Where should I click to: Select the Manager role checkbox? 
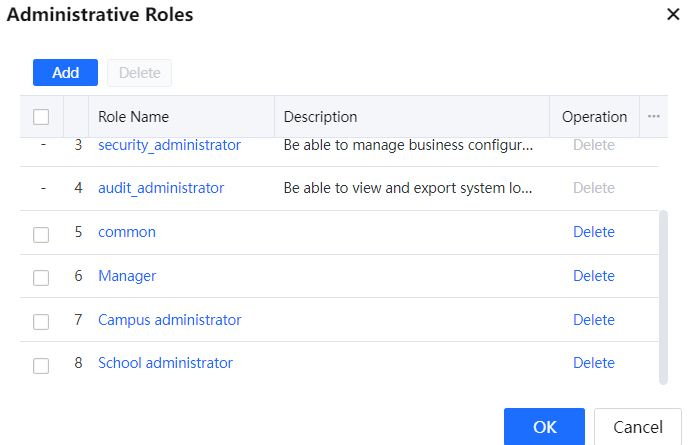tap(41, 278)
